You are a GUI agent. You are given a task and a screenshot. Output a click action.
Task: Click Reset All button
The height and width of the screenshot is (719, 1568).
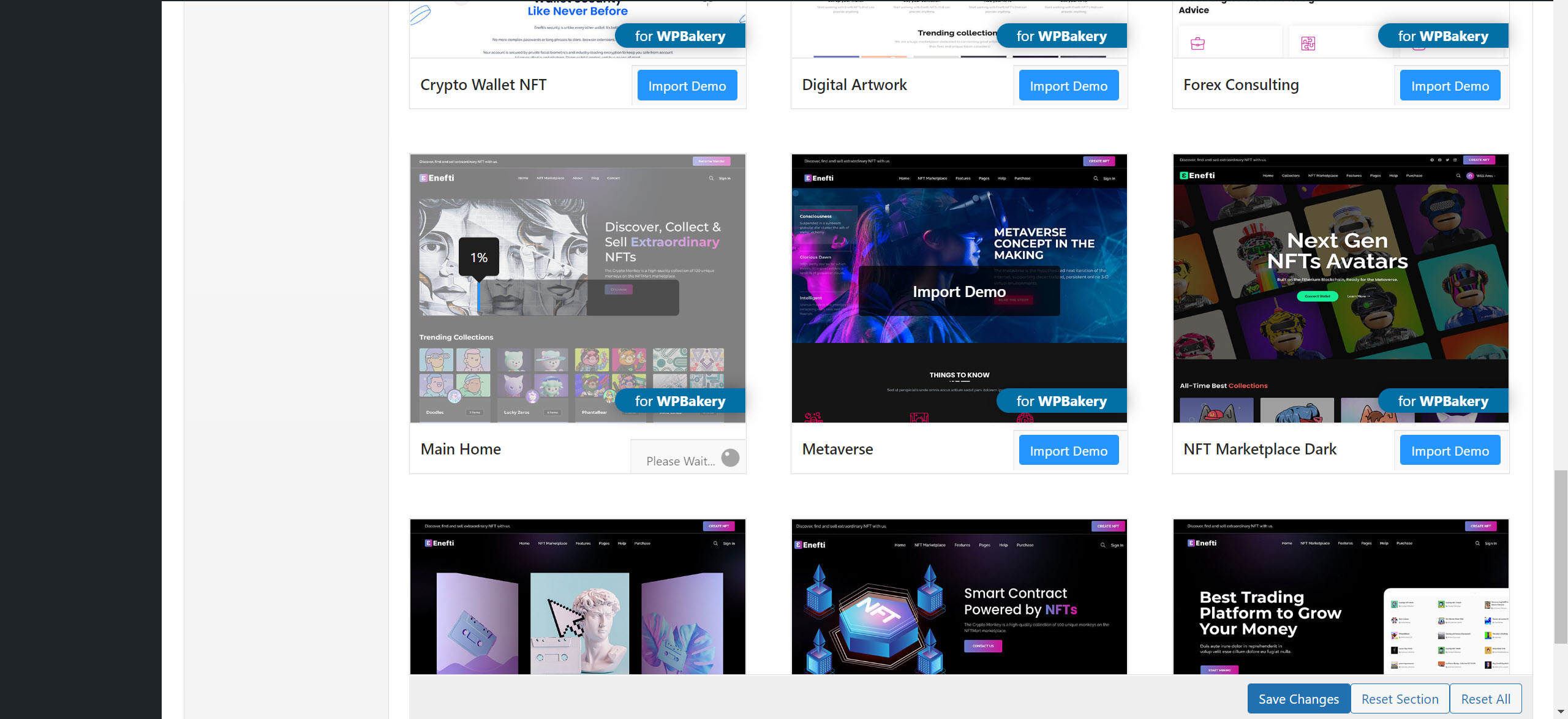click(x=1485, y=699)
